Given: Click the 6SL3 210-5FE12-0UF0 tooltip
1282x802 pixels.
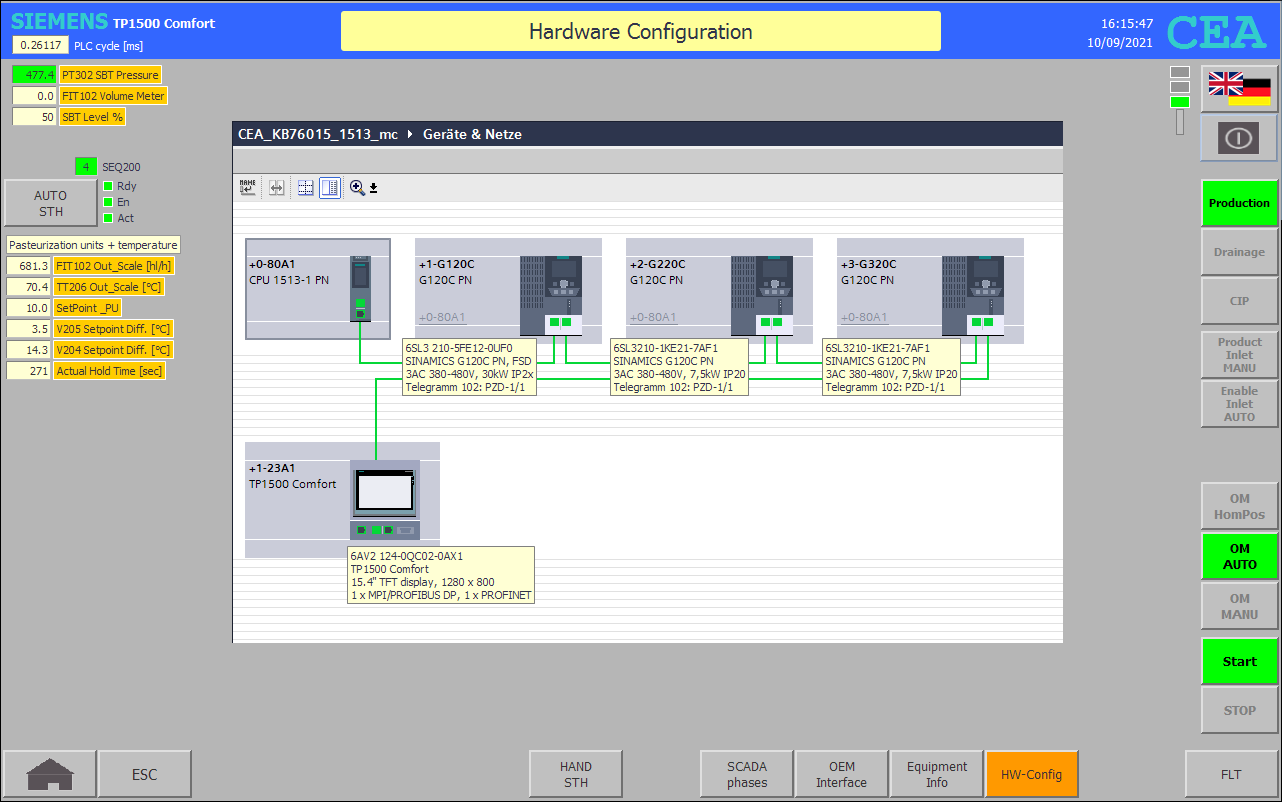Looking at the screenshot, I should pyautogui.click(x=469, y=367).
